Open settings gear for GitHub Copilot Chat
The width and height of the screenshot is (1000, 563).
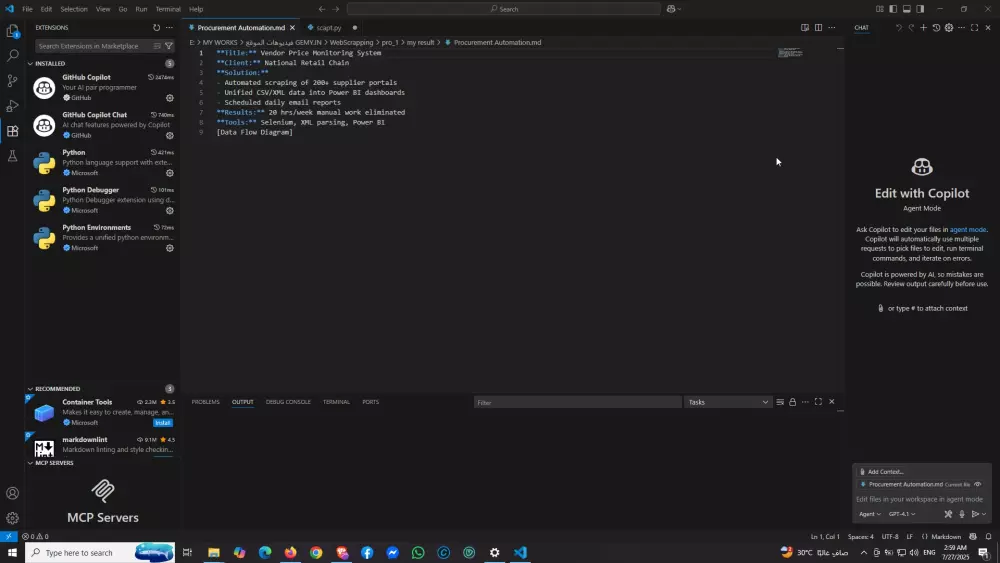click(x=170, y=135)
